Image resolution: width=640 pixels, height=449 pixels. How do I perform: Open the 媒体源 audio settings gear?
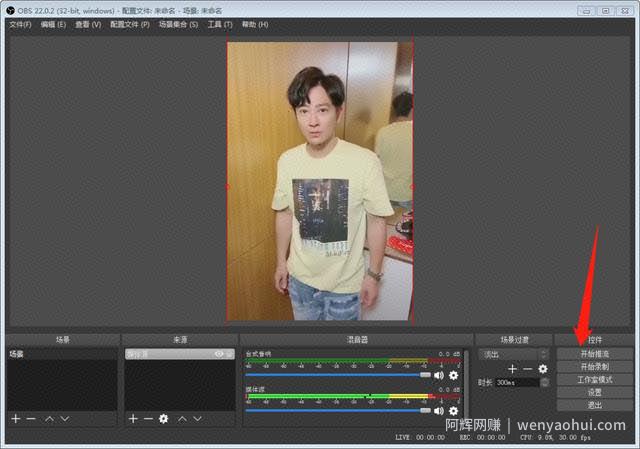453,411
